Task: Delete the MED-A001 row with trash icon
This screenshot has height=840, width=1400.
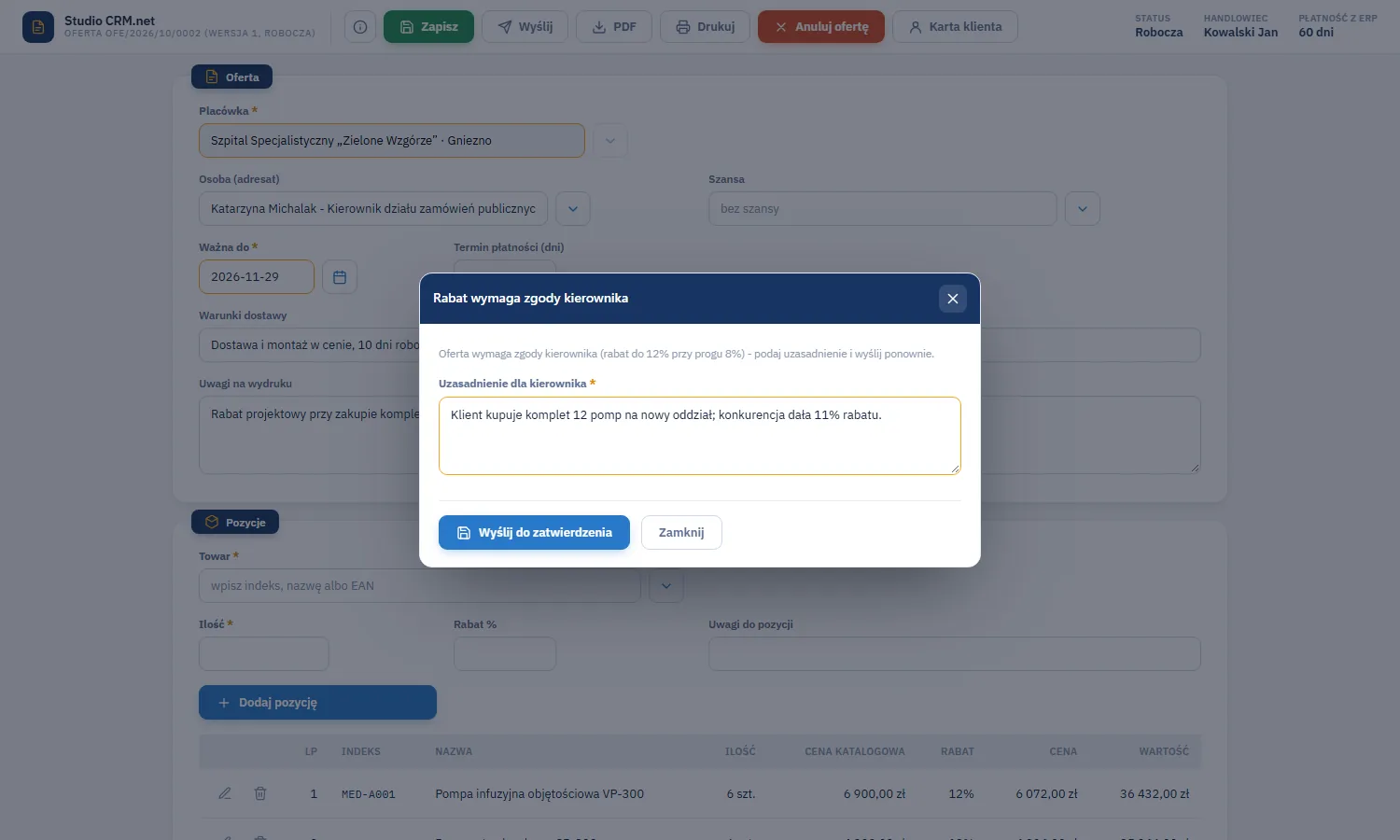Action: point(260,793)
